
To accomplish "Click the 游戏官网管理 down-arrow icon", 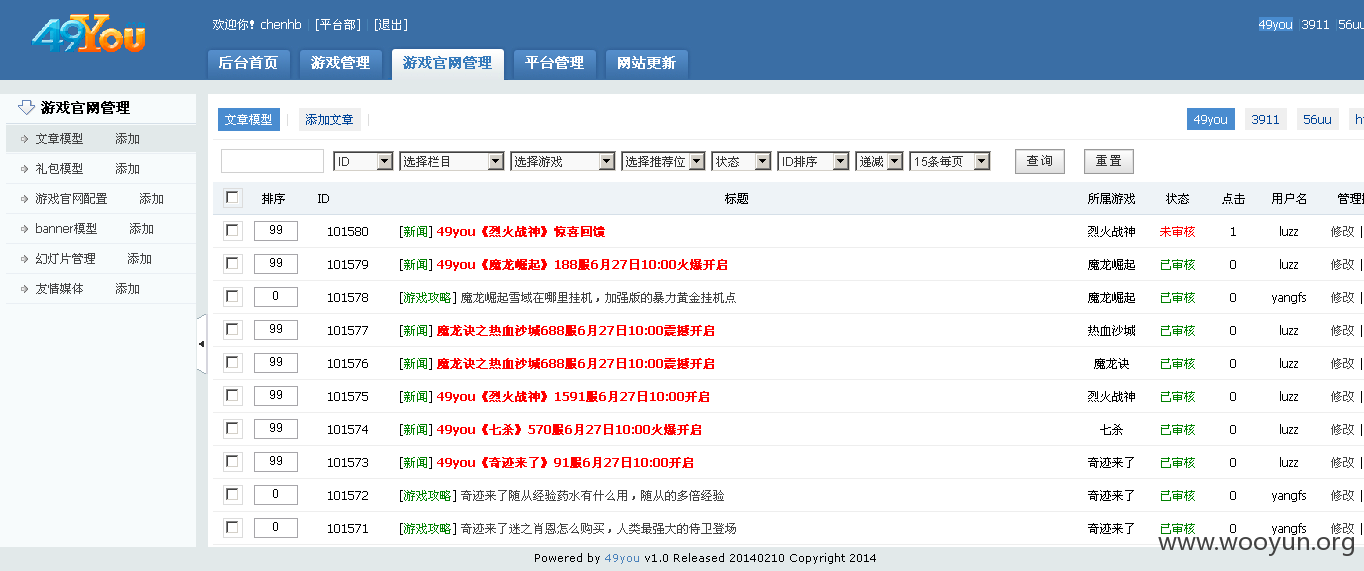I will [26, 107].
